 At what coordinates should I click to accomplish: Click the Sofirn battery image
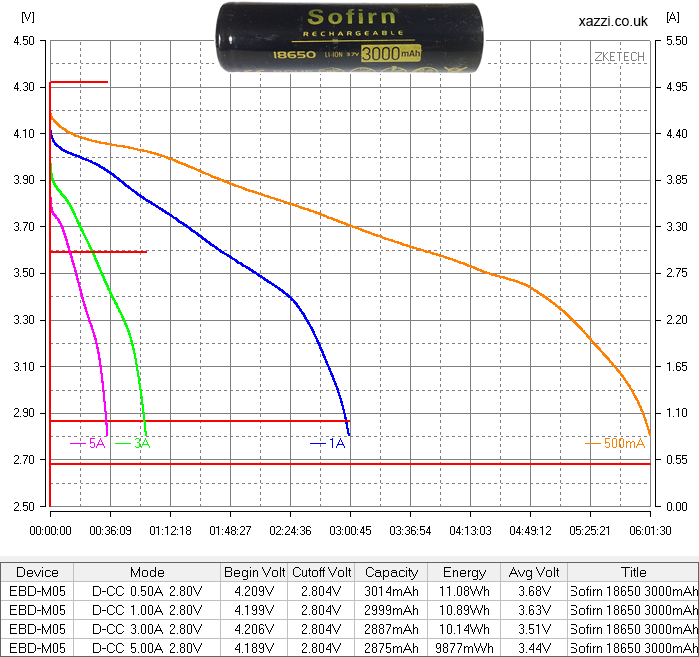coord(349,38)
